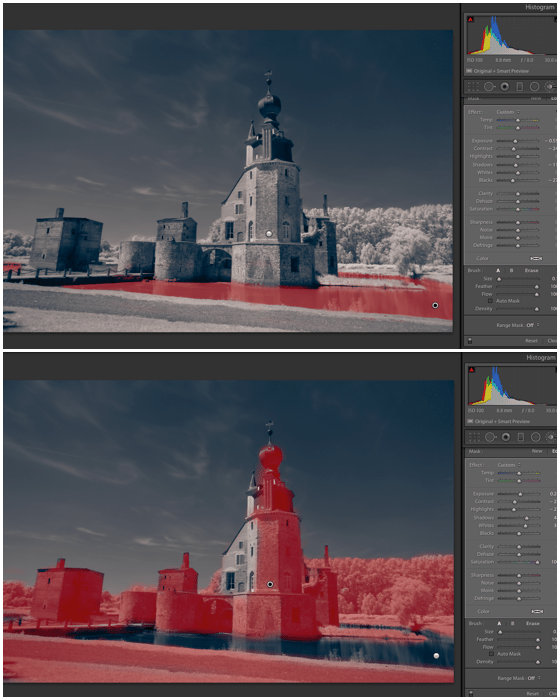Click Highlights slider handle in lower panel
560x700 pixels.
tap(514, 509)
